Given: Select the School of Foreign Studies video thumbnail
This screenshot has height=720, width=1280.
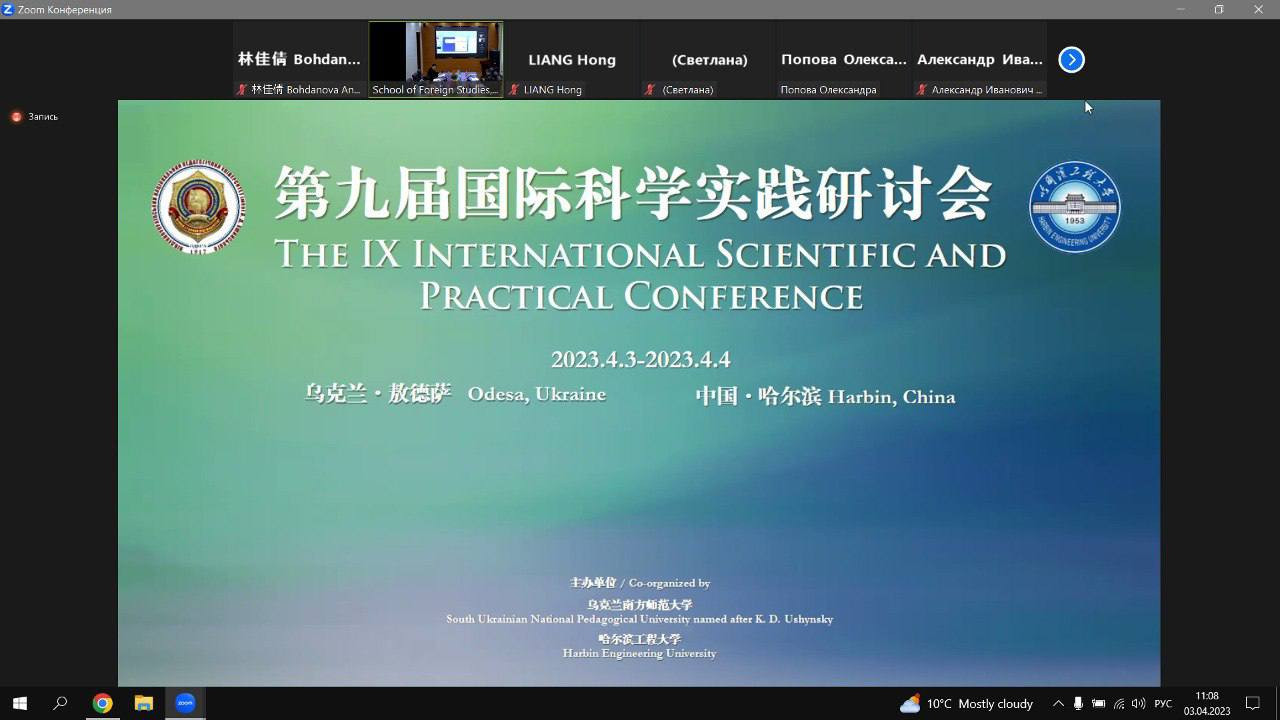Looking at the screenshot, I should 436,60.
